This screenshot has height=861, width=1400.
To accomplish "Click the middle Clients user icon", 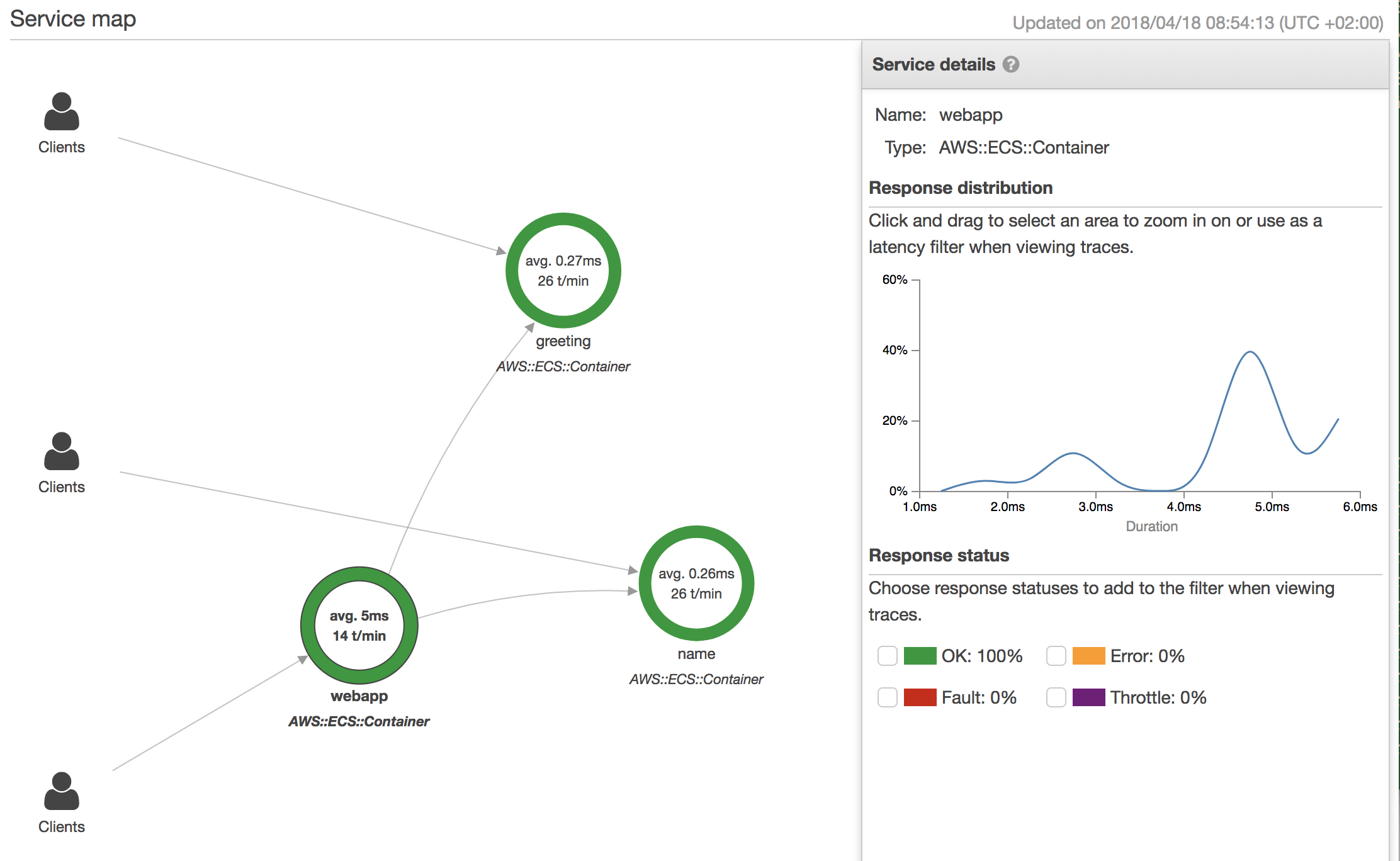I will [62, 451].
